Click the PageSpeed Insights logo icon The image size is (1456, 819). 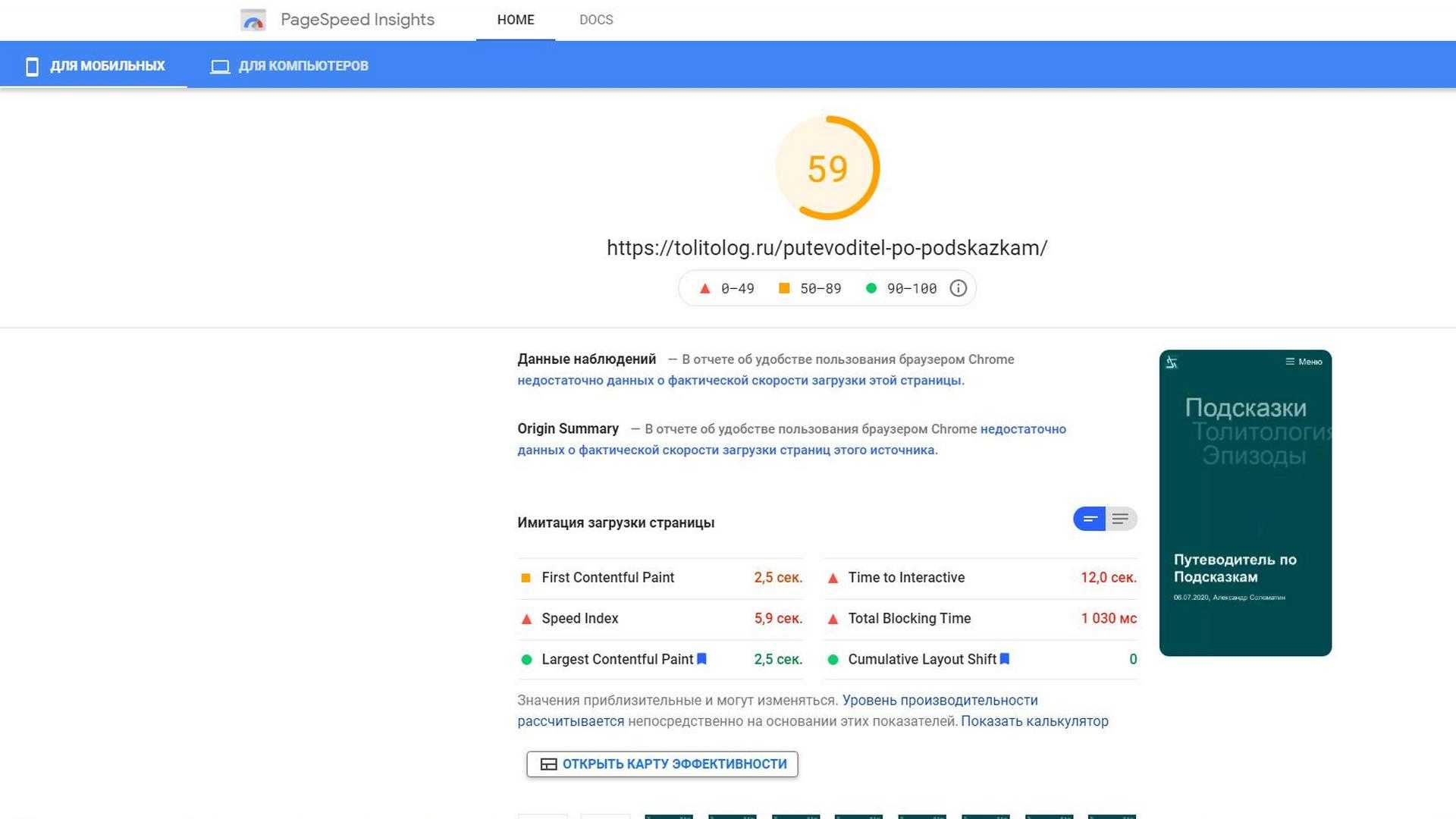(x=253, y=20)
